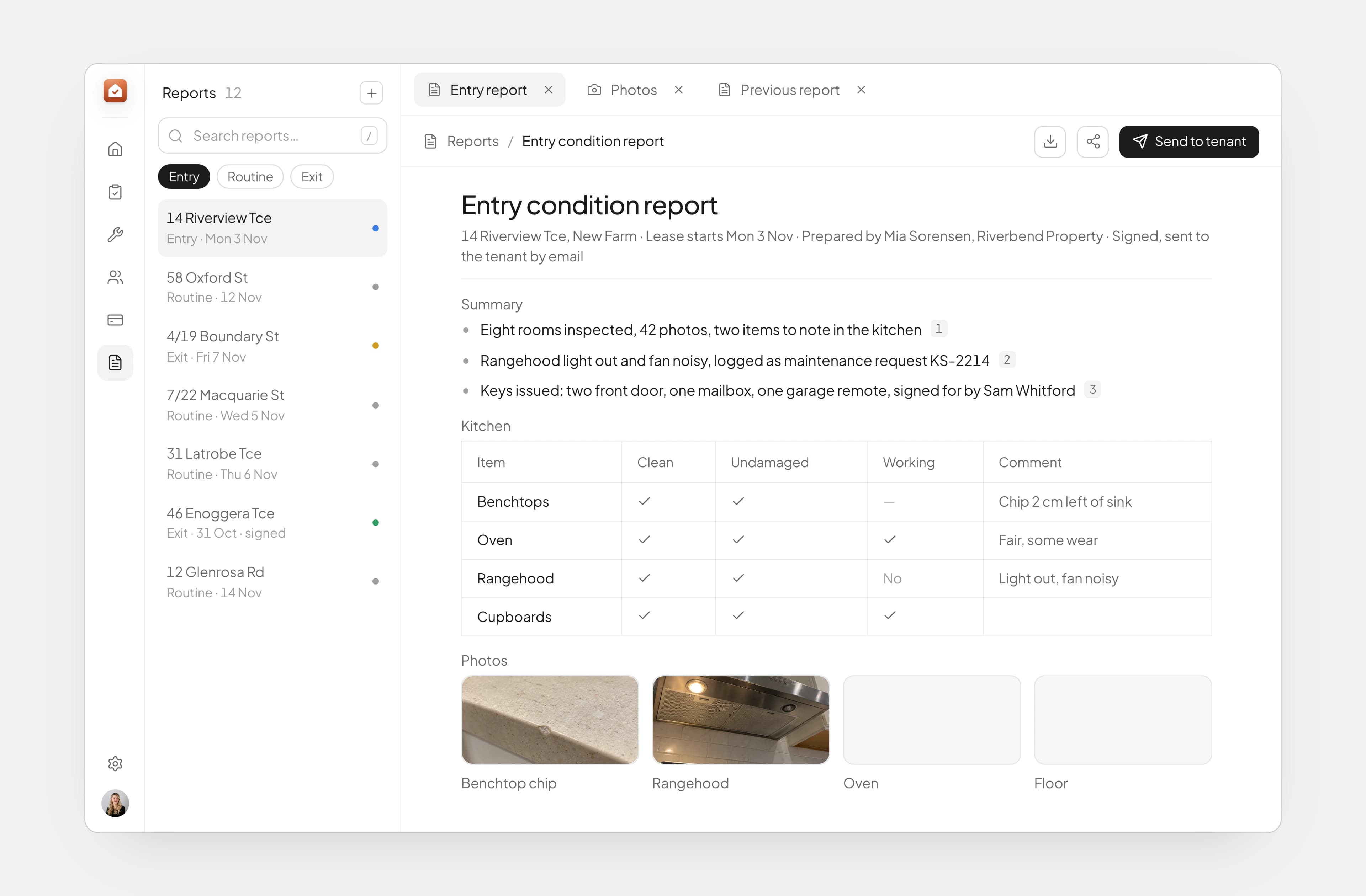This screenshot has width=1366, height=896.
Task: Go to Reports breadcrumb link
Action: coord(472,141)
